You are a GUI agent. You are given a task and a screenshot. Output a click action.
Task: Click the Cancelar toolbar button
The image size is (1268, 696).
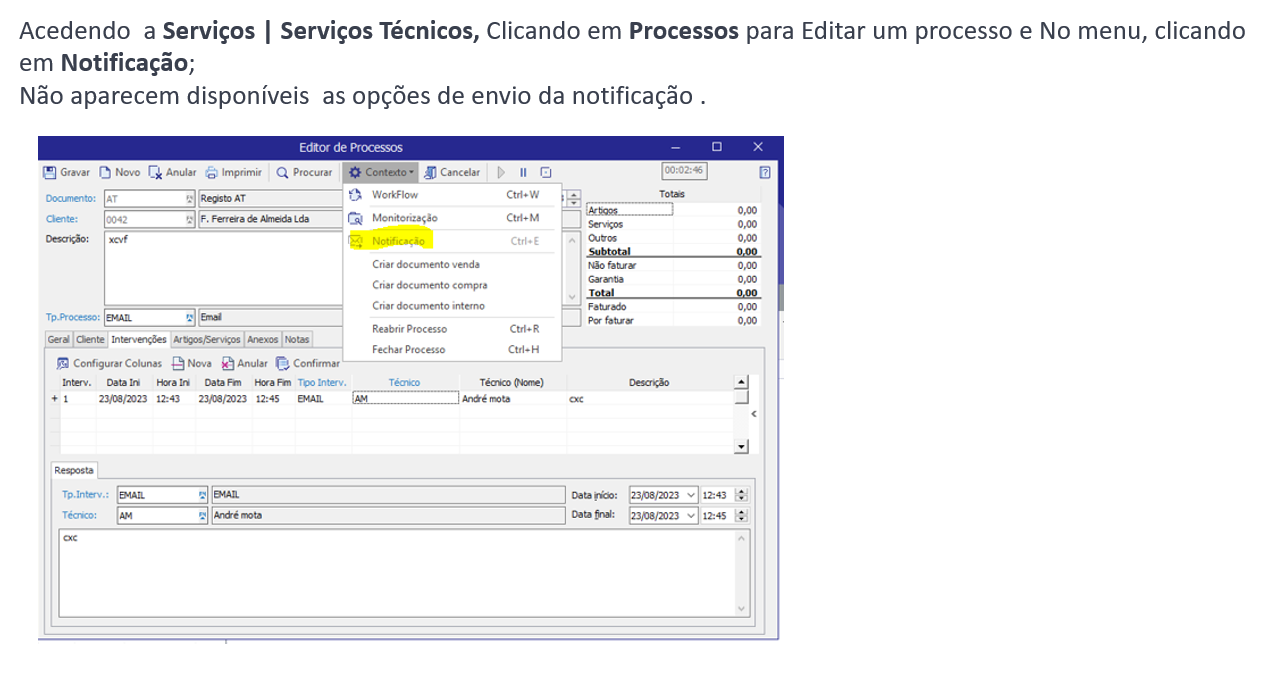pos(452,172)
